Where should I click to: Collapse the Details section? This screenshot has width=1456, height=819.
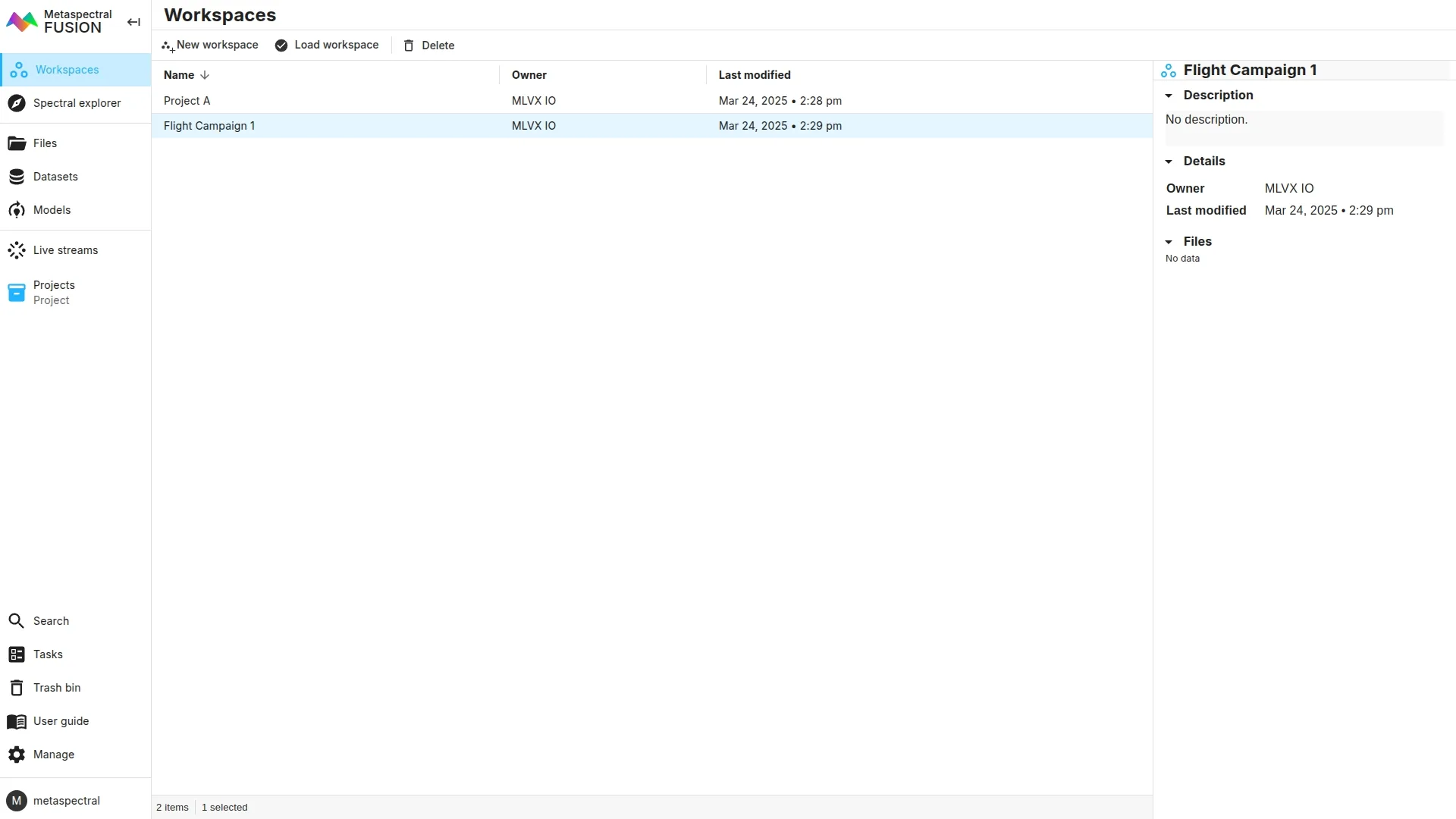click(1169, 162)
